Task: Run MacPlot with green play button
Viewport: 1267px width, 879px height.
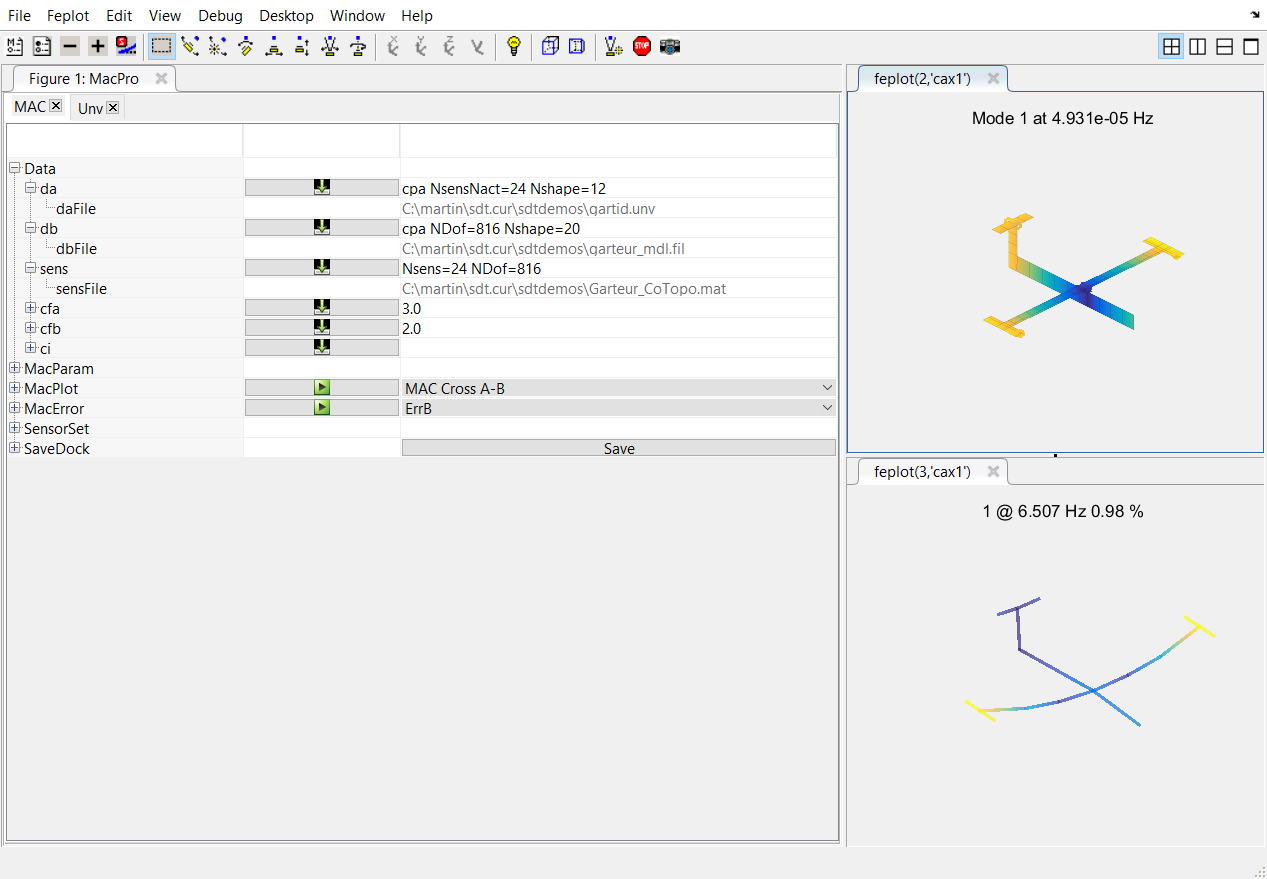Action: click(322, 388)
